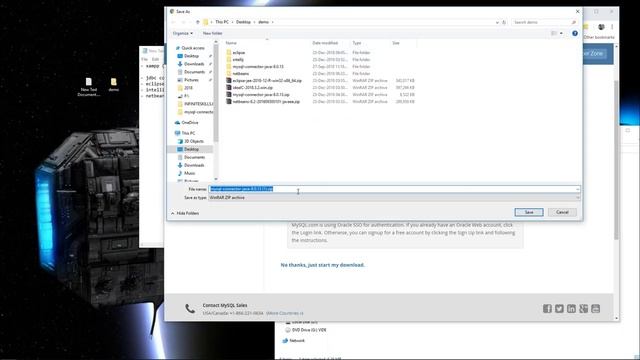Image resolution: width=640 pixels, height=360 pixels.
Task: Click demo in the breadcrumb path
Action: pos(263,22)
